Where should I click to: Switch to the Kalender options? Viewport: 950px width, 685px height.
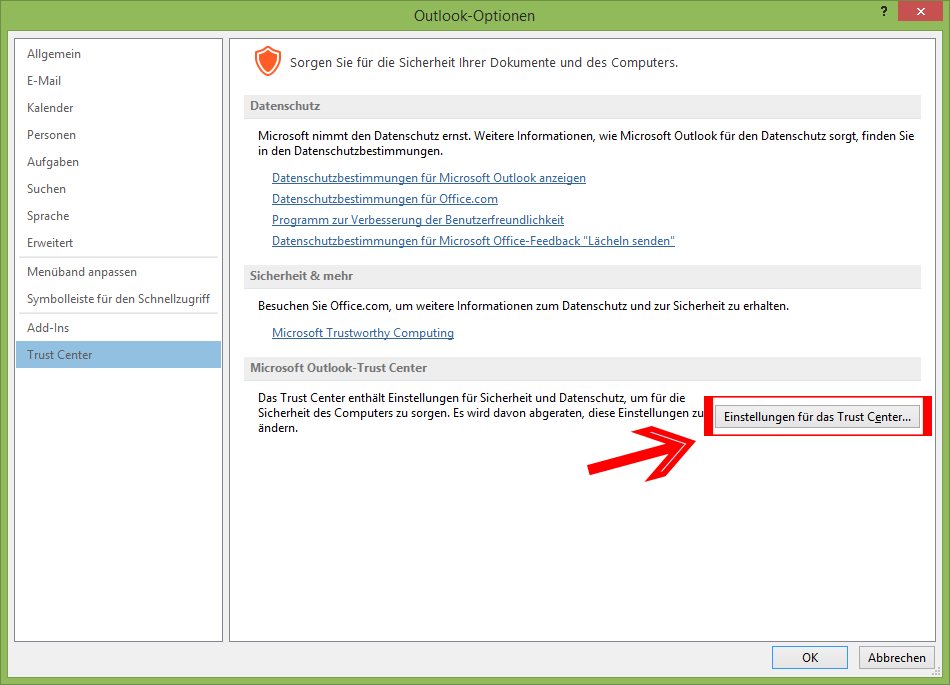[118, 108]
